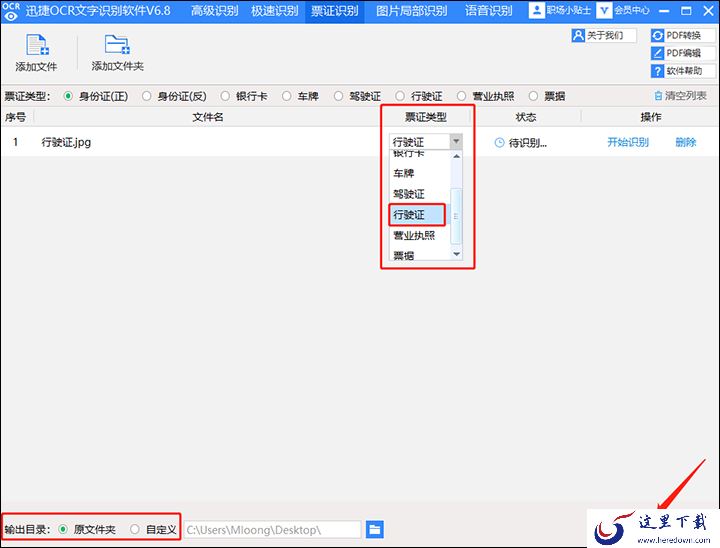Choose 车牌 in the dropdown list
The height and width of the screenshot is (548, 720).
(404, 173)
